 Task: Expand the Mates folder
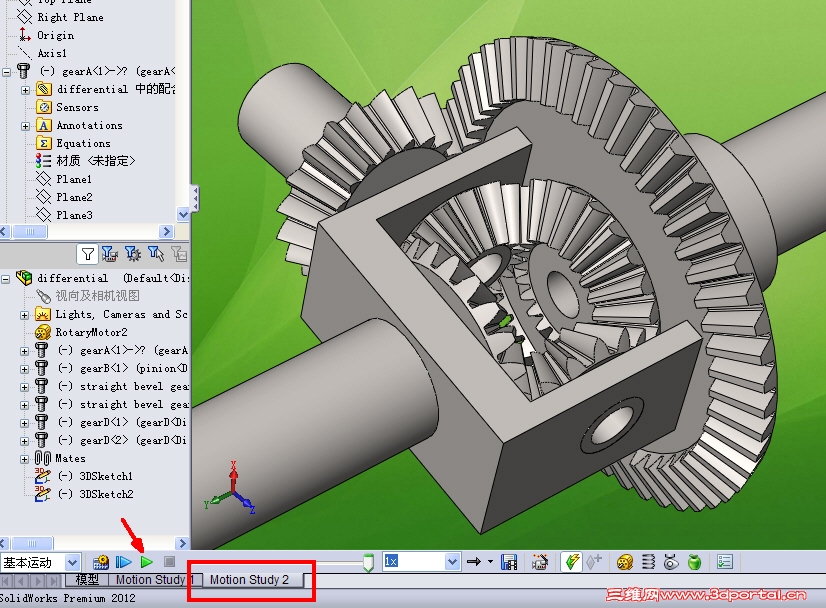24,459
